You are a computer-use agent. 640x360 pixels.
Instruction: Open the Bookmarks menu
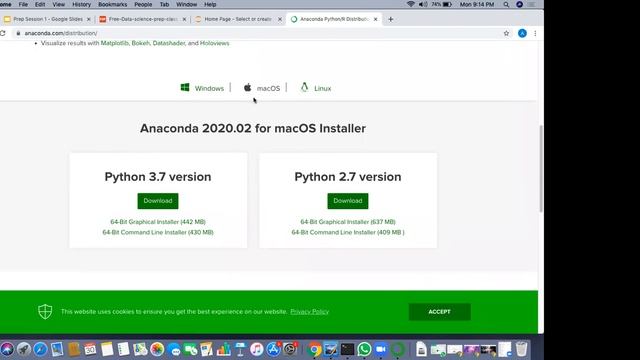112,4
